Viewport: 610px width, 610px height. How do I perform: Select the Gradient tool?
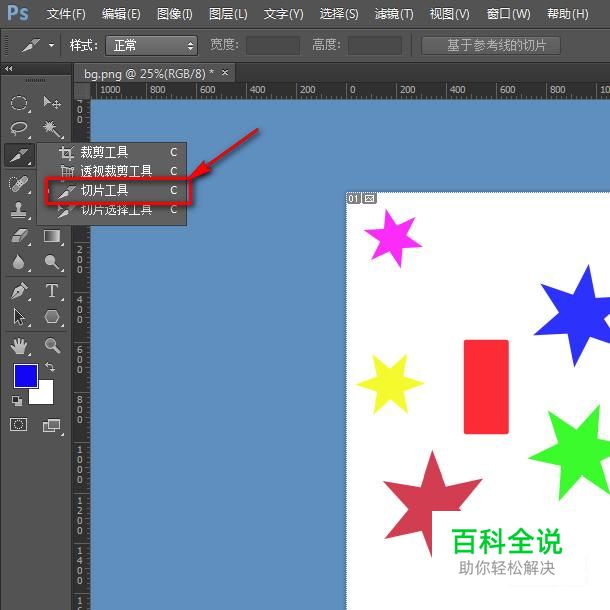[x=52, y=236]
